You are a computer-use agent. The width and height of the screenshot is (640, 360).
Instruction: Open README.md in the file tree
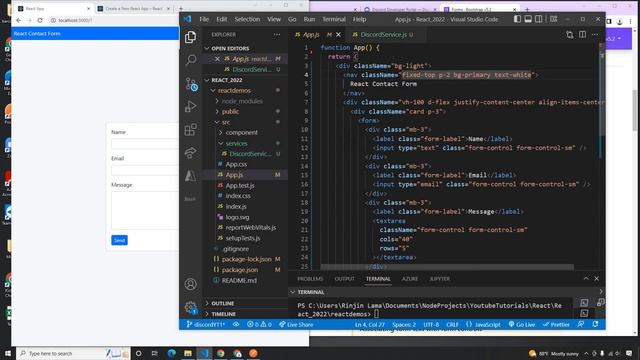(239, 280)
